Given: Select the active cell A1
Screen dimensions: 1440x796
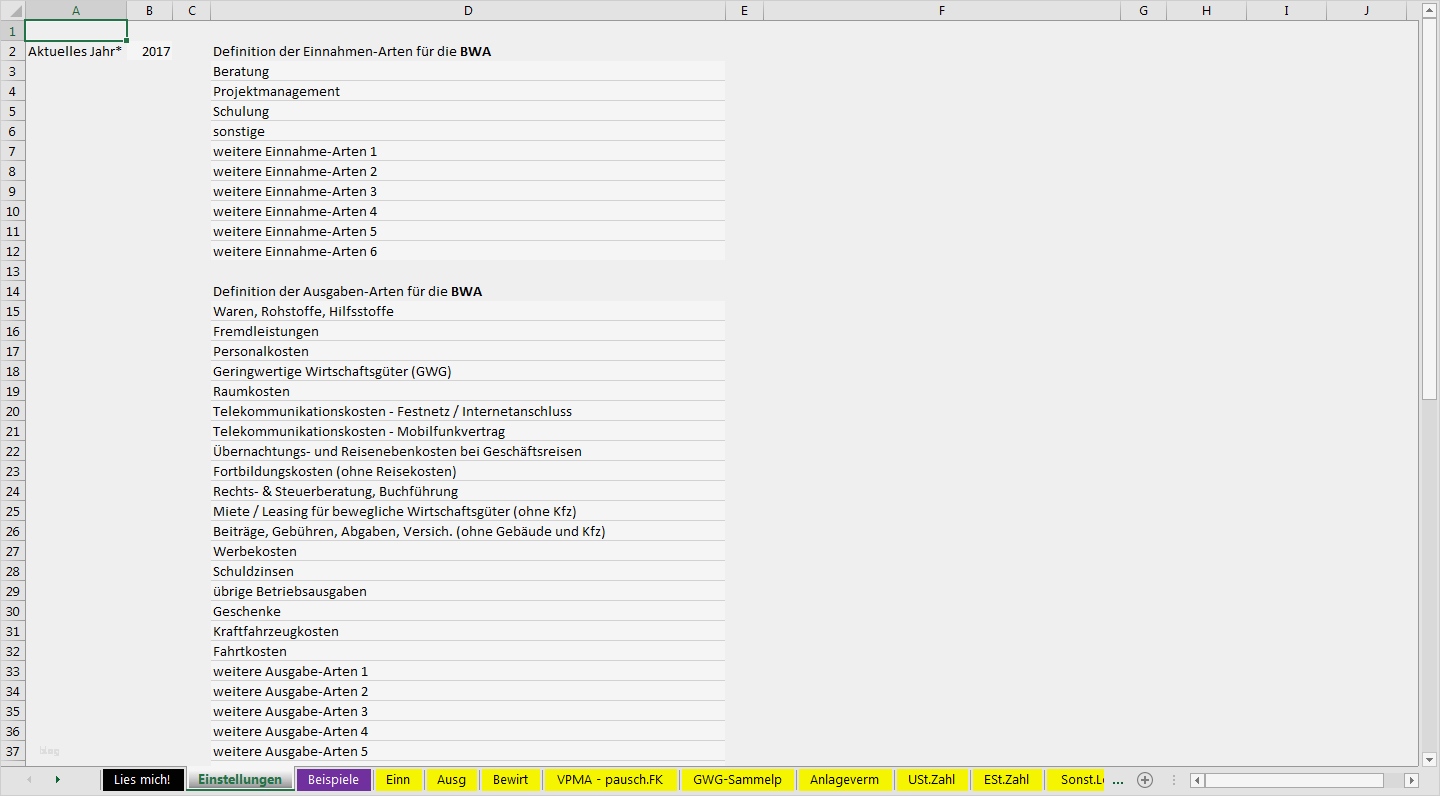Looking at the screenshot, I should click(76, 31).
